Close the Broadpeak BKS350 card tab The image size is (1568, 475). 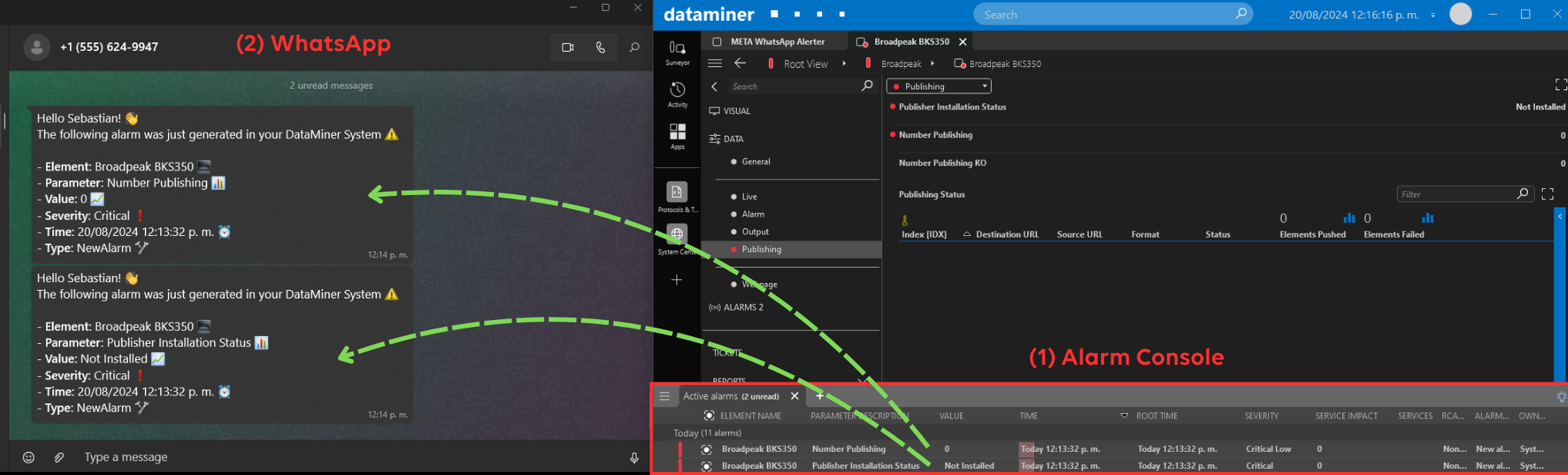(x=962, y=42)
